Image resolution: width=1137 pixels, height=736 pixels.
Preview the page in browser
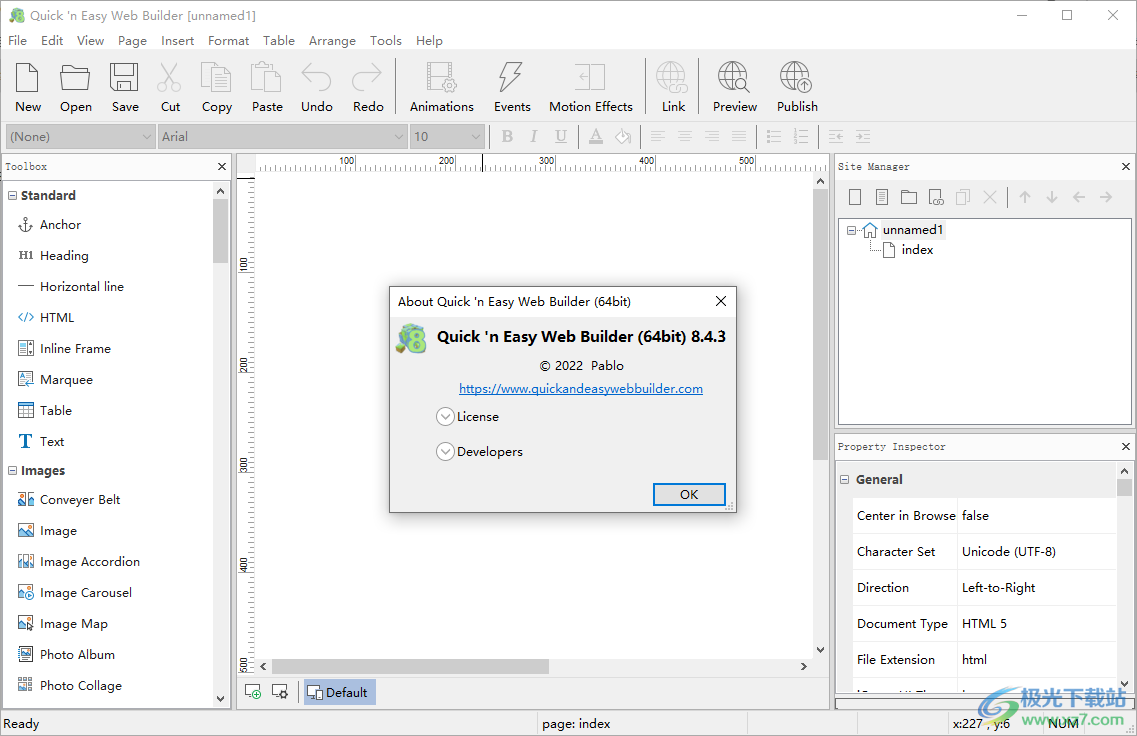point(734,86)
